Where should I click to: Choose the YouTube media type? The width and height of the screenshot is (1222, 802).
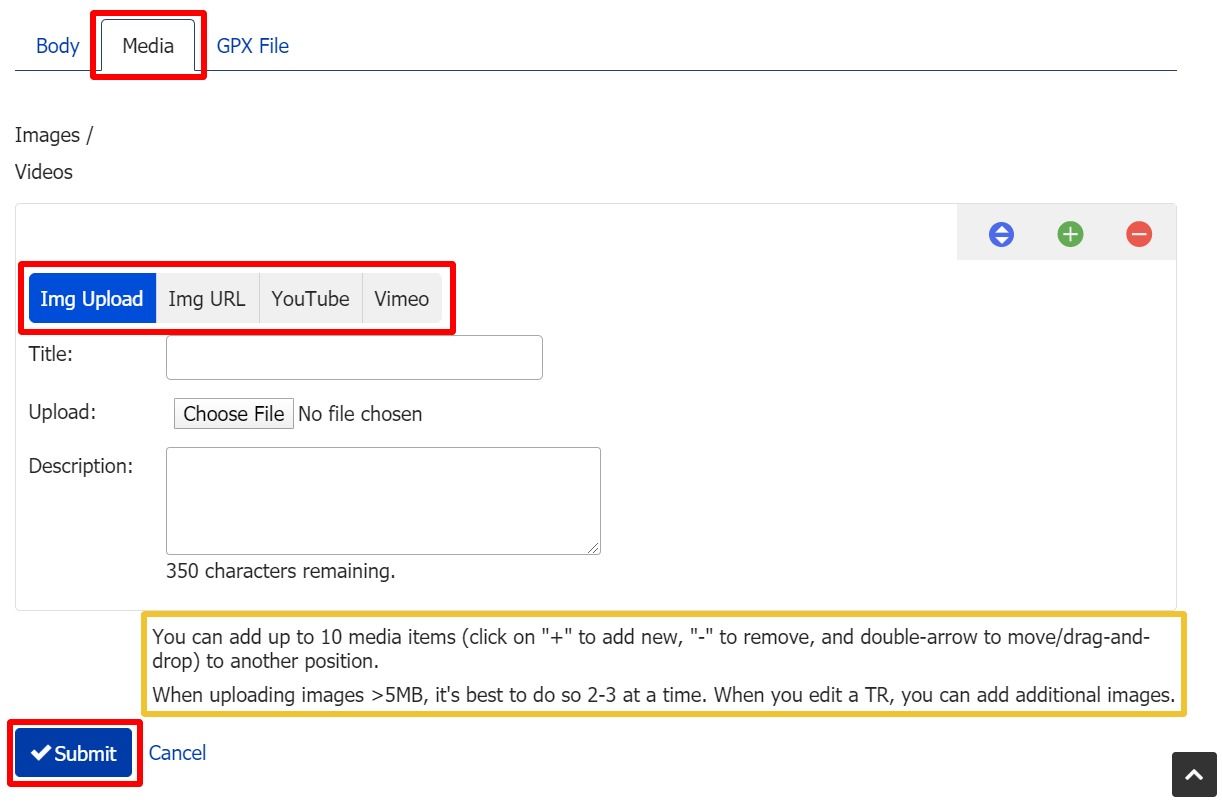point(310,298)
